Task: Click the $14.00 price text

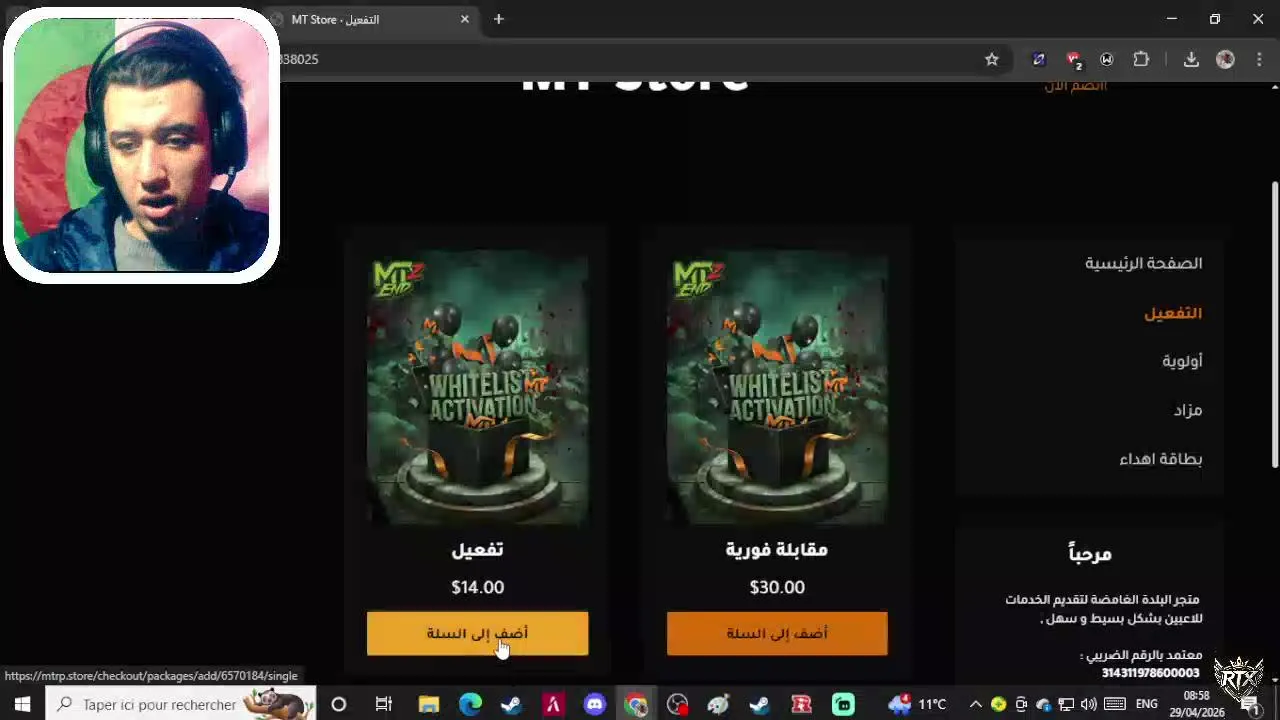Action: [x=477, y=587]
